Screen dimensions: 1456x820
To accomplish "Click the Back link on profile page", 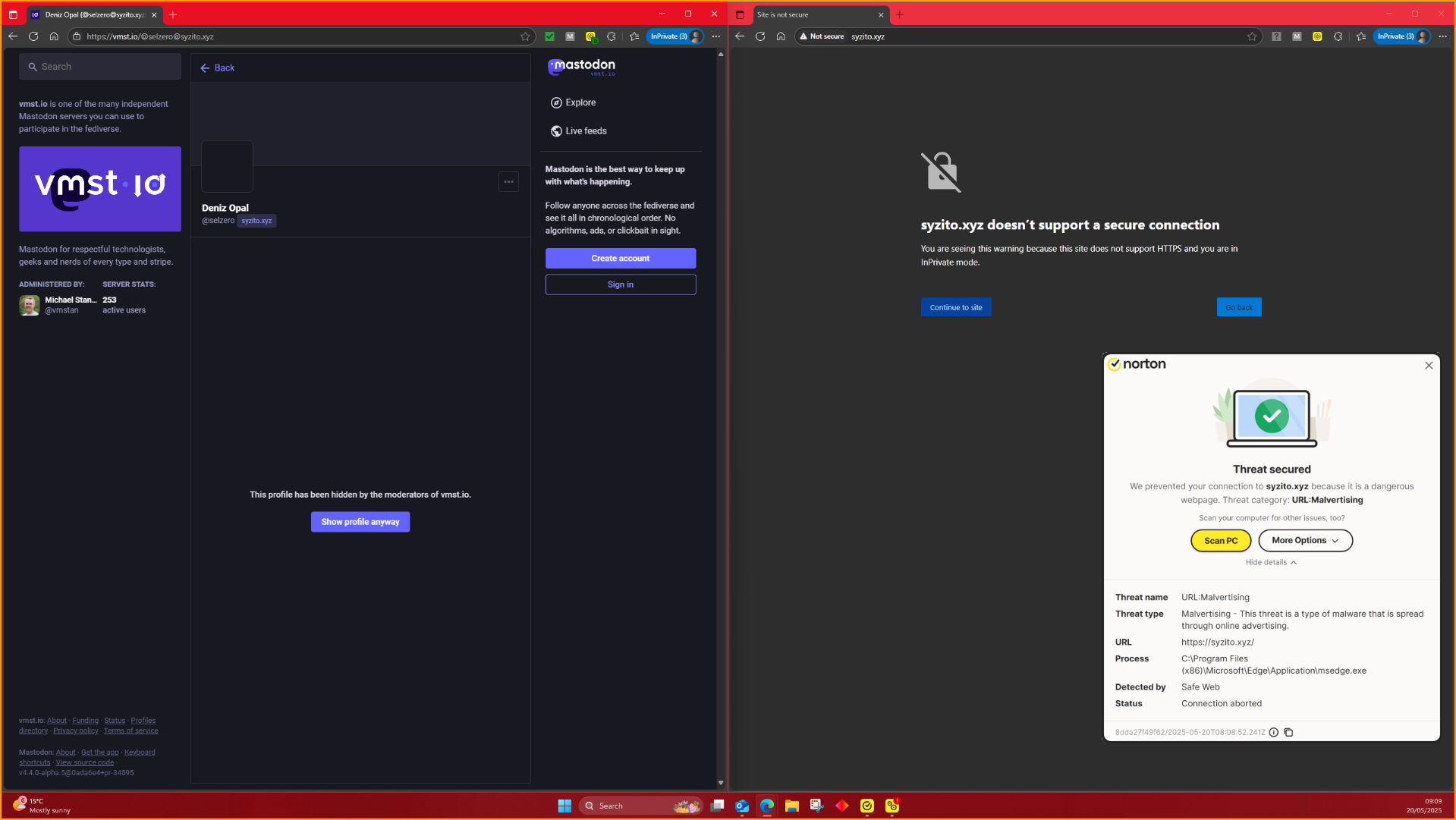I will [x=217, y=68].
